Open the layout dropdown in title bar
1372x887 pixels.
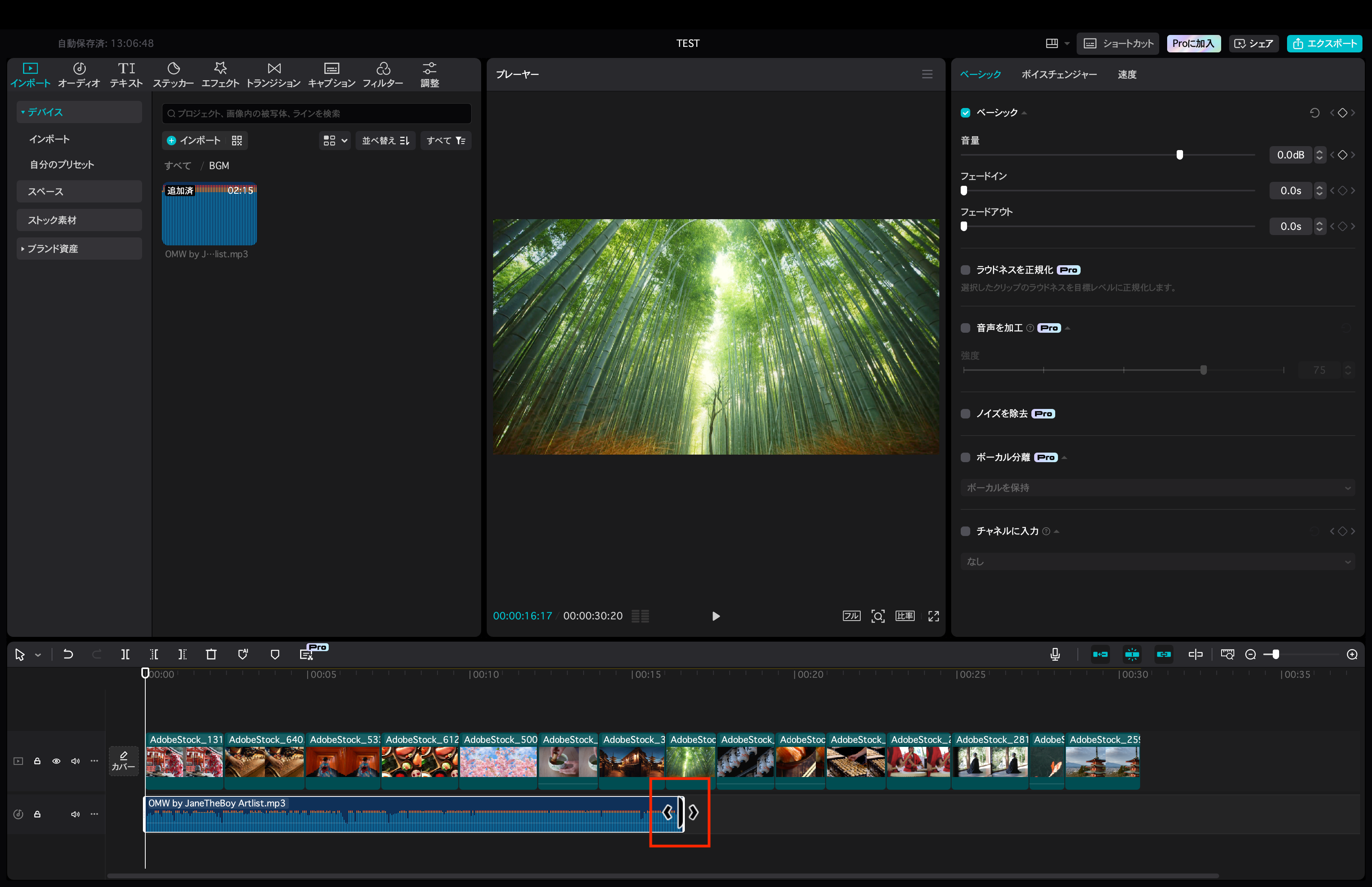[x=1058, y=43]
